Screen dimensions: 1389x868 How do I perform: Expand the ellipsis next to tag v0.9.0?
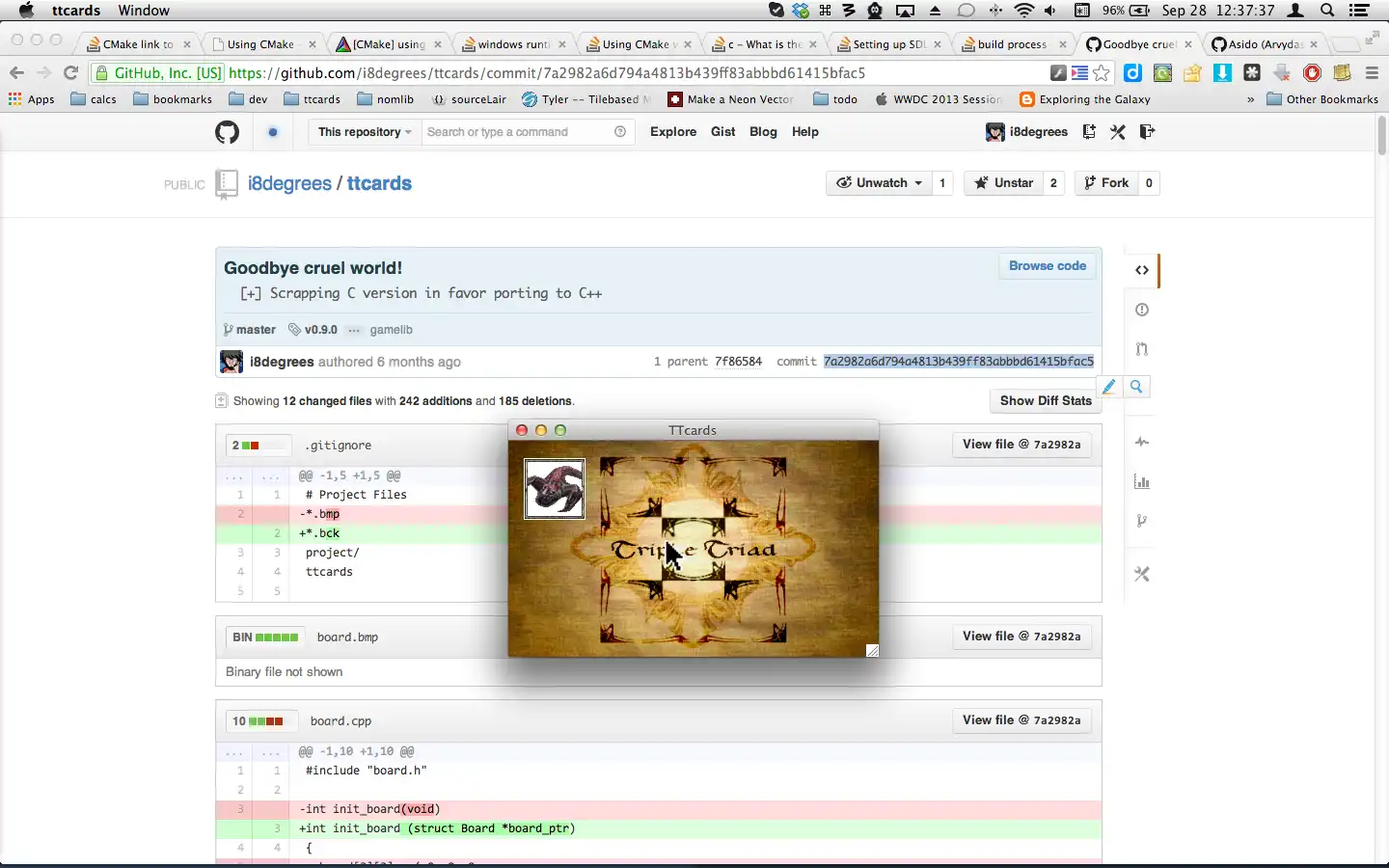[x=354, y=330]
